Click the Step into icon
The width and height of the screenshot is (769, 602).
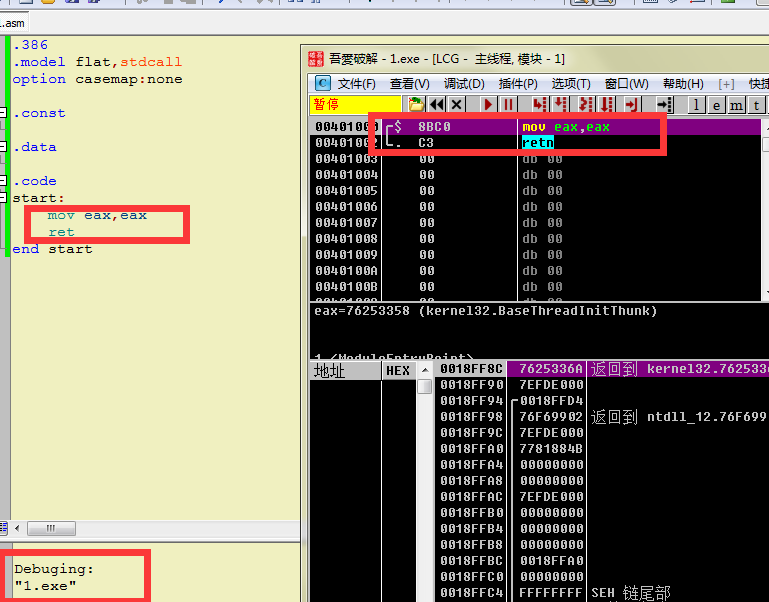pos(540,105)
